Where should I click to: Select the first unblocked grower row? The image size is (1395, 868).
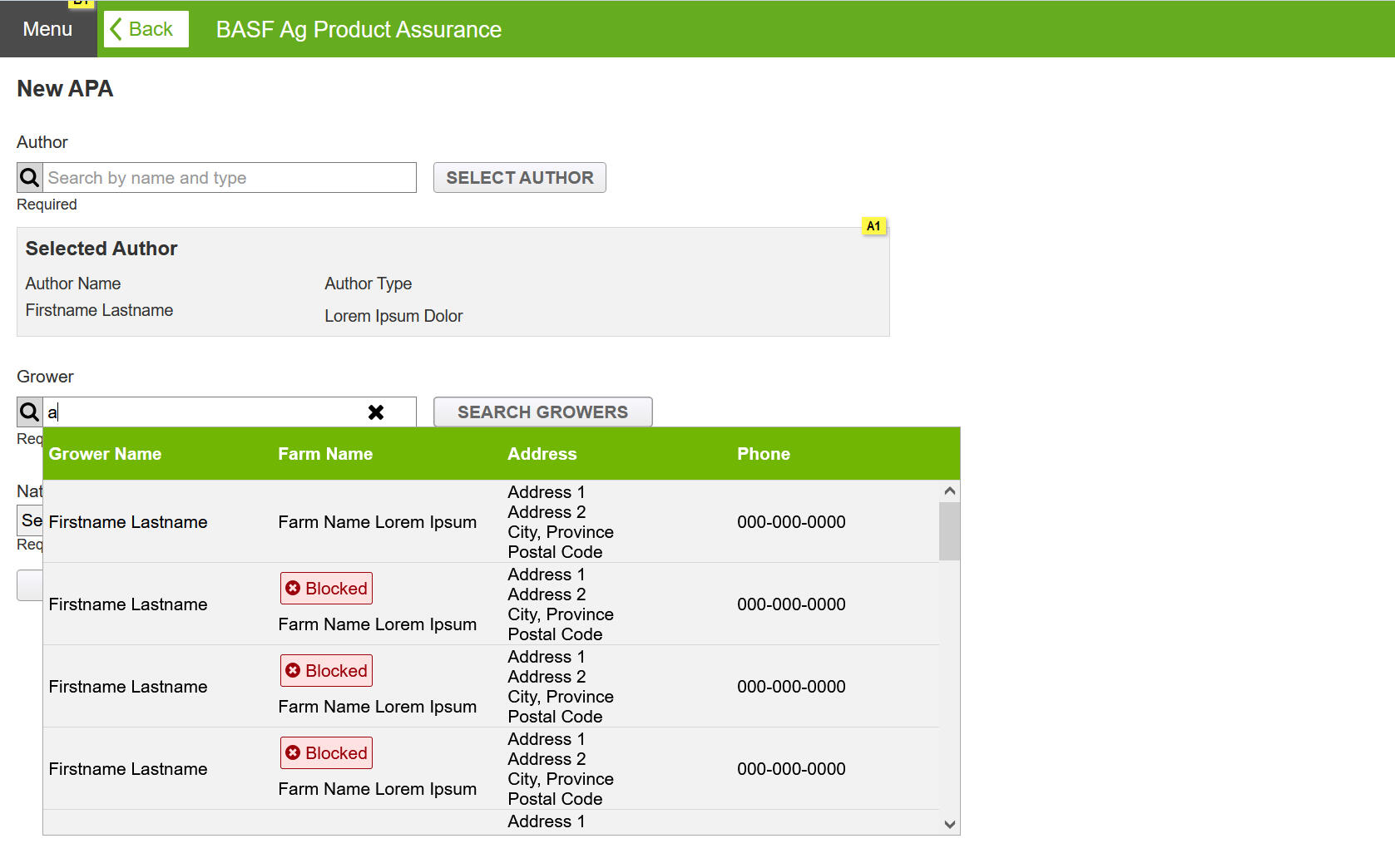click(491, 522)
